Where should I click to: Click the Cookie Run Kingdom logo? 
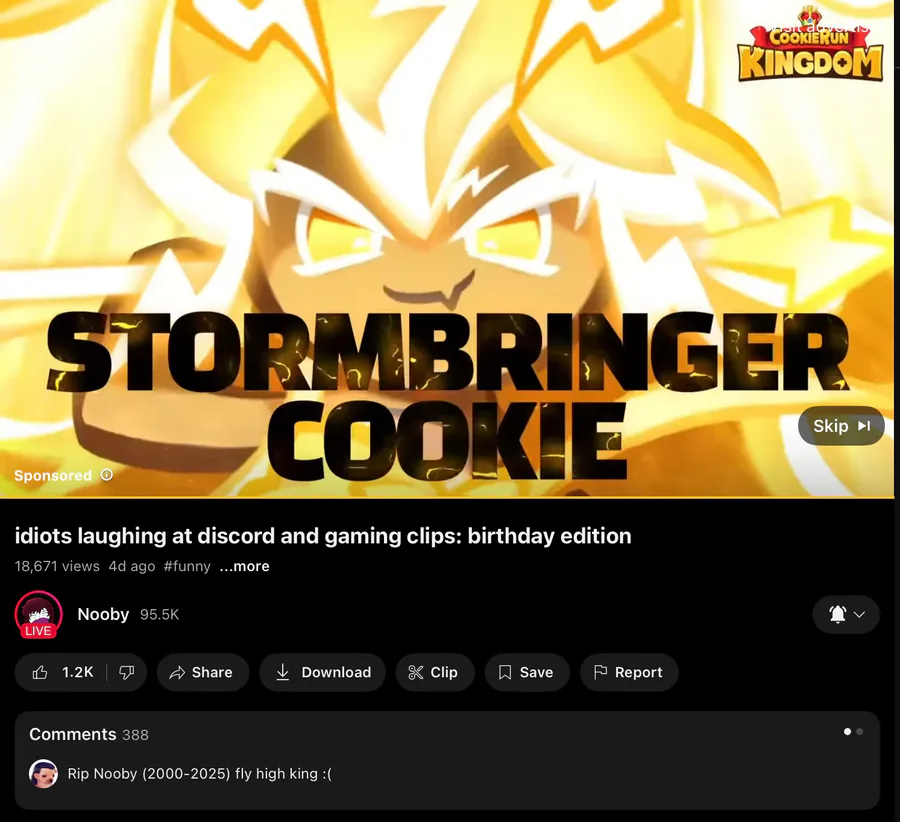tap(810, 45)
